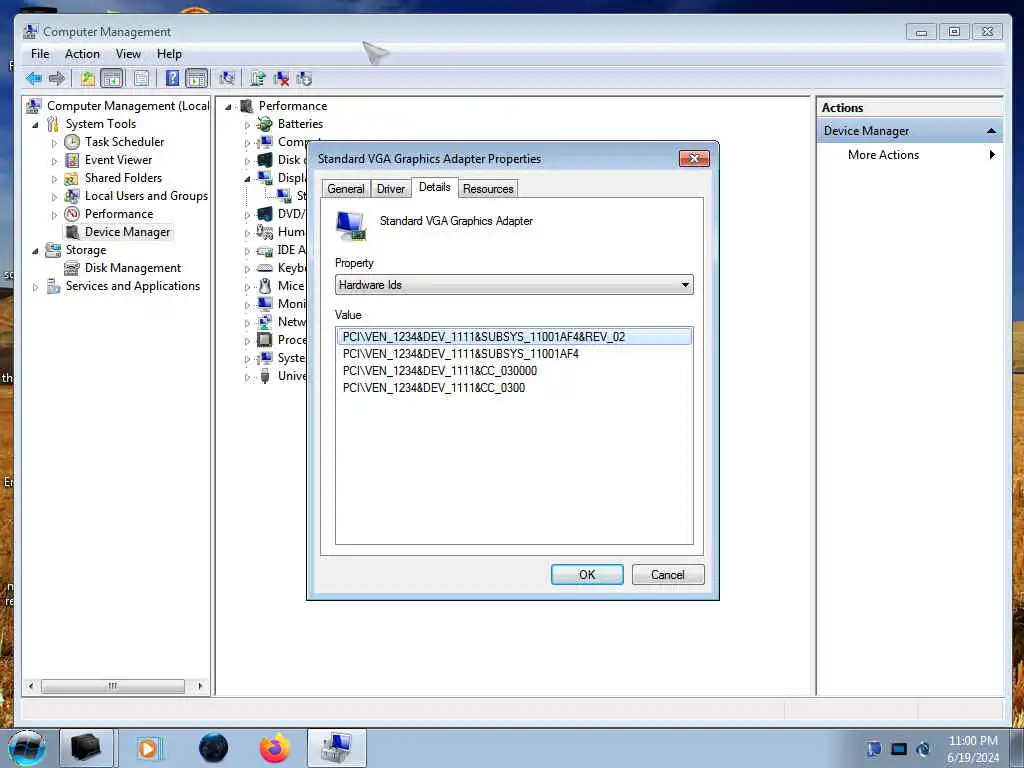Click the Shared Folders icon
This screenshot has height=768, width=1024.
[x=72, y=178]
